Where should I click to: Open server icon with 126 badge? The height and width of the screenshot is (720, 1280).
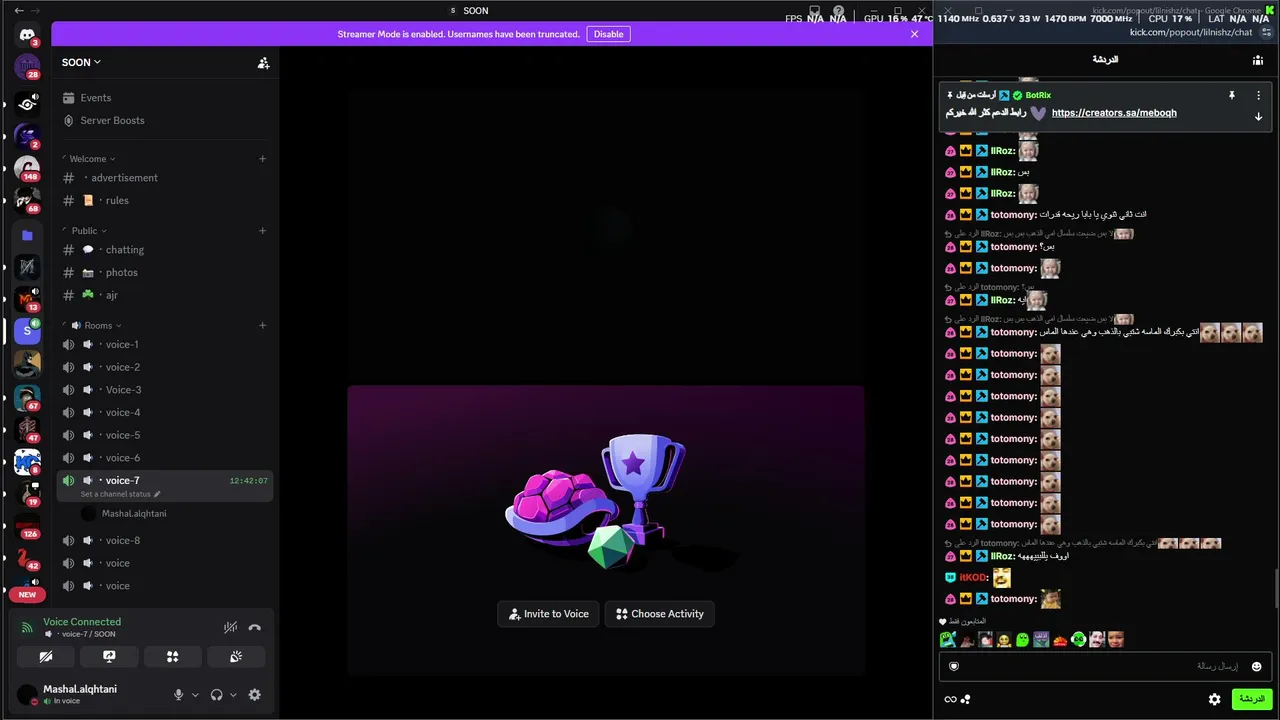27,525
